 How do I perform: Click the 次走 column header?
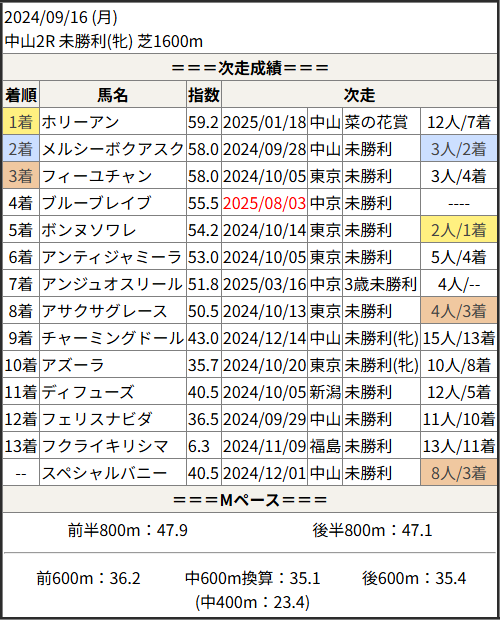[x=359, y=95]
